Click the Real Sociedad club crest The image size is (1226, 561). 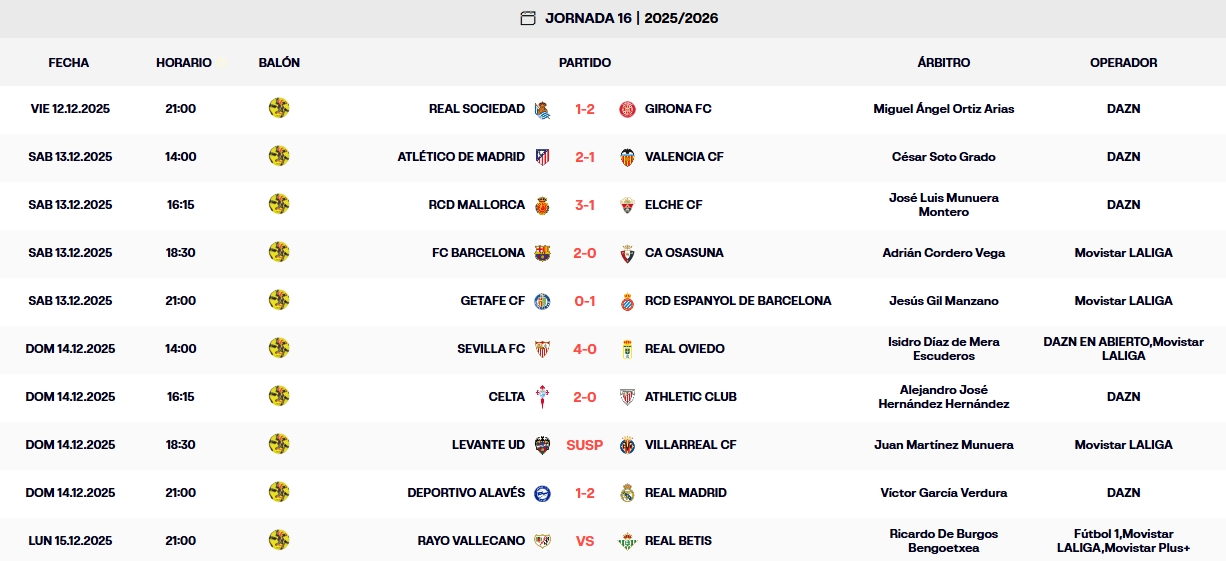tap(542, 109)
